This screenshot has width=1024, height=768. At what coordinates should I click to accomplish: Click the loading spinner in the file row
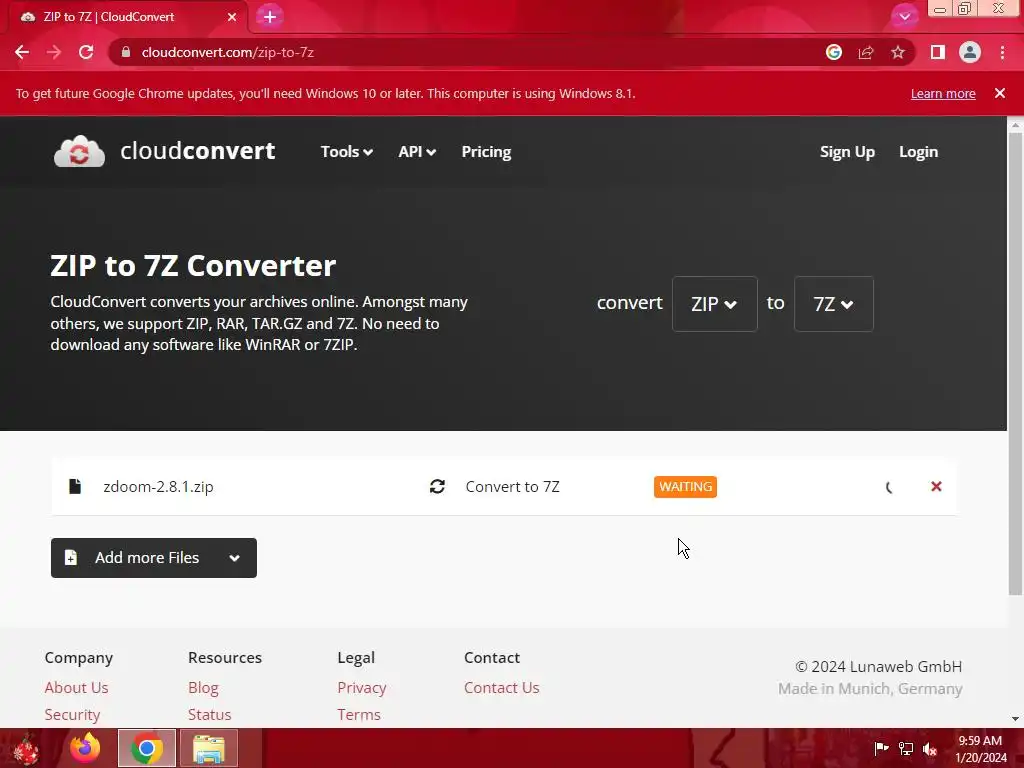pyautogui.click(x=889, y=487)
